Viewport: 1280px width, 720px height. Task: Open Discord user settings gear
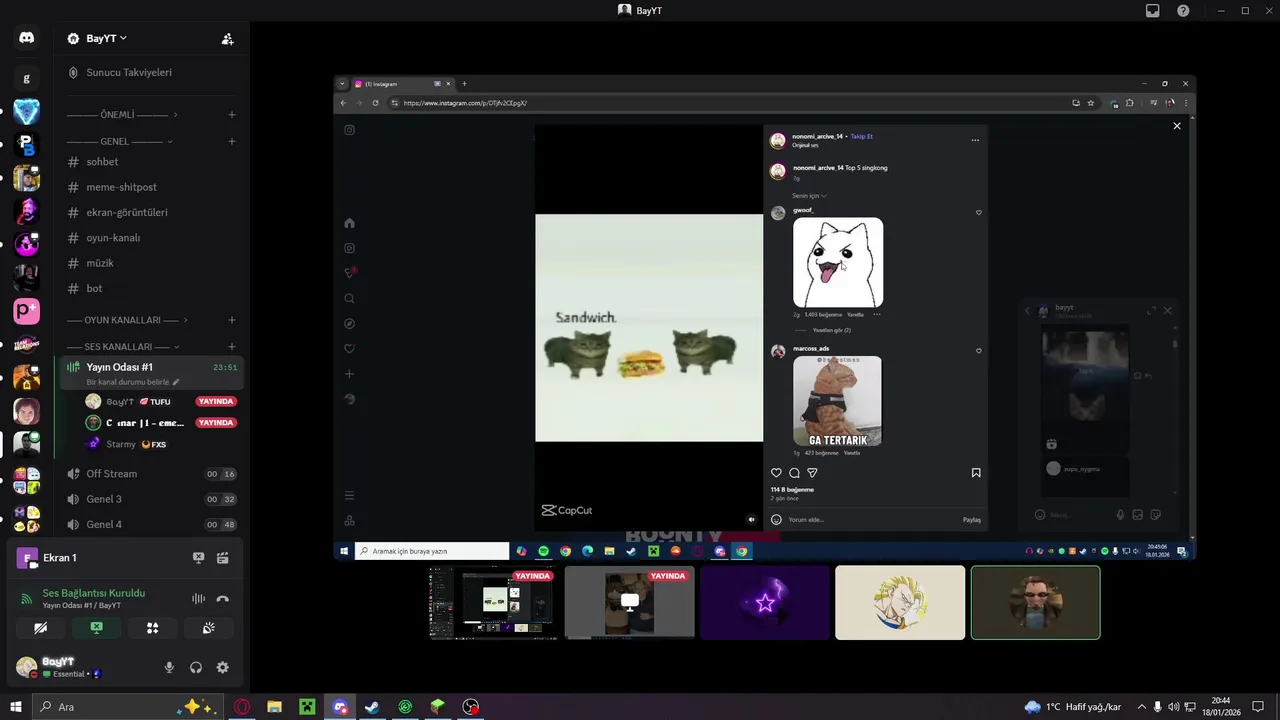tap(223, 667)
